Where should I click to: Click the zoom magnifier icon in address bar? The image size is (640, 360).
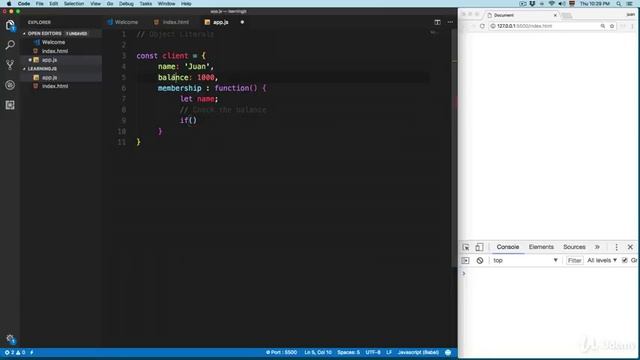pos(602,26)
